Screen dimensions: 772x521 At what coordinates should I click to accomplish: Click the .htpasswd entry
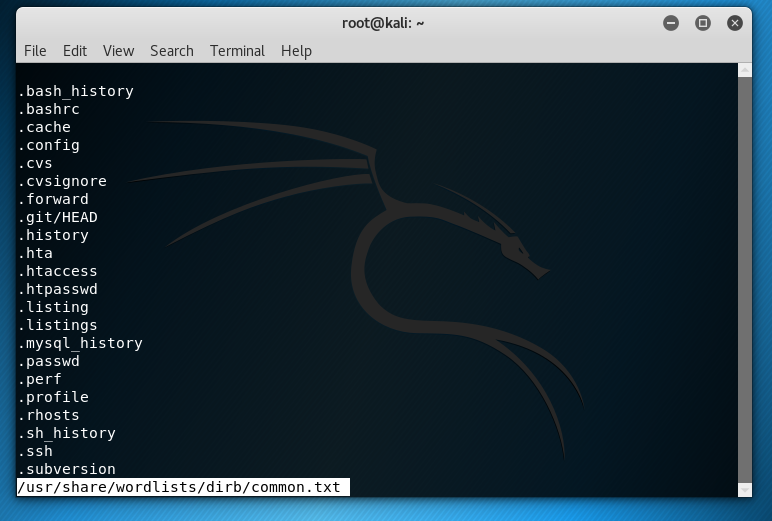pos(58,289)
